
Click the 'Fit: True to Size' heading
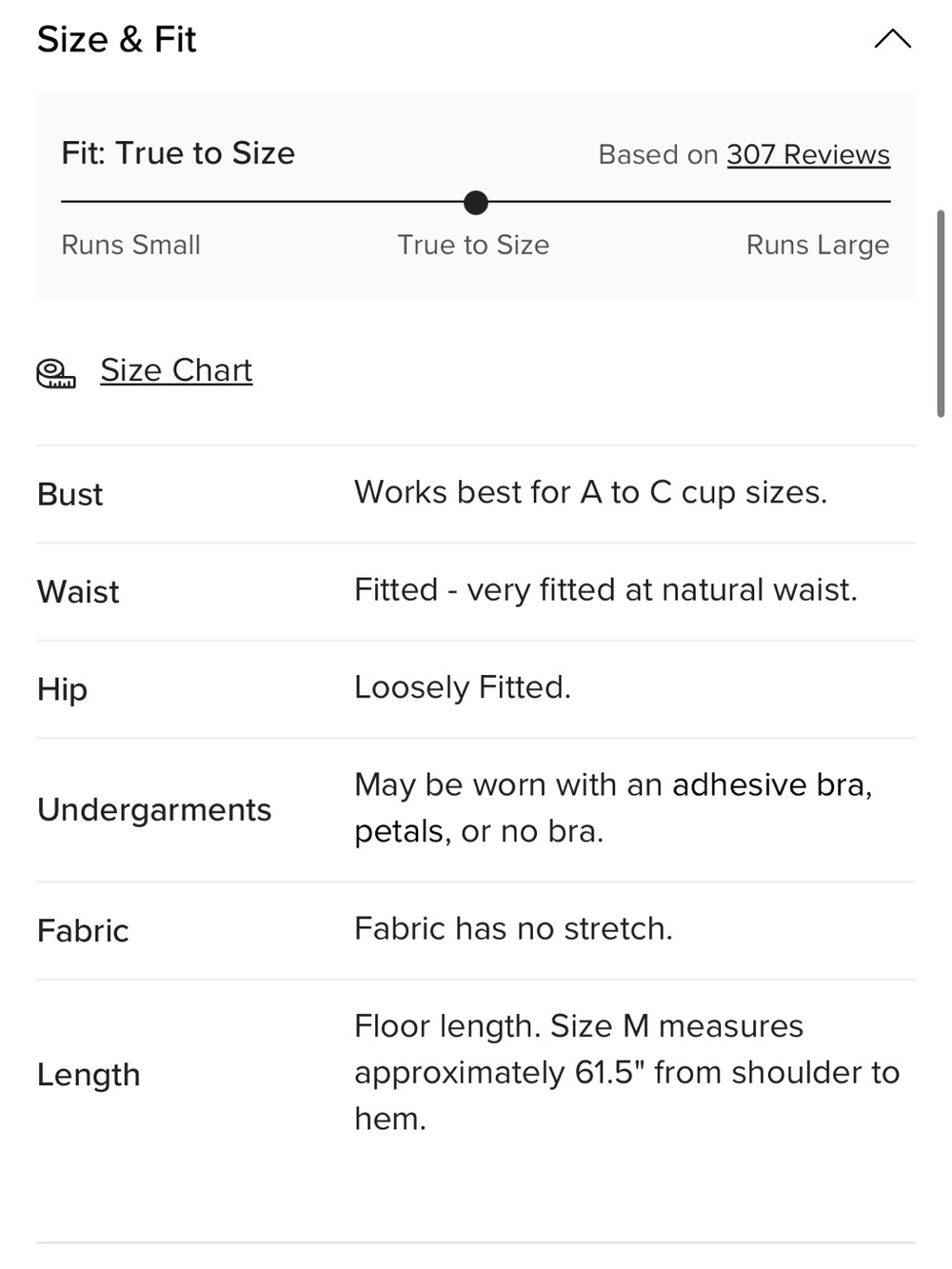[x=178, y=152]
